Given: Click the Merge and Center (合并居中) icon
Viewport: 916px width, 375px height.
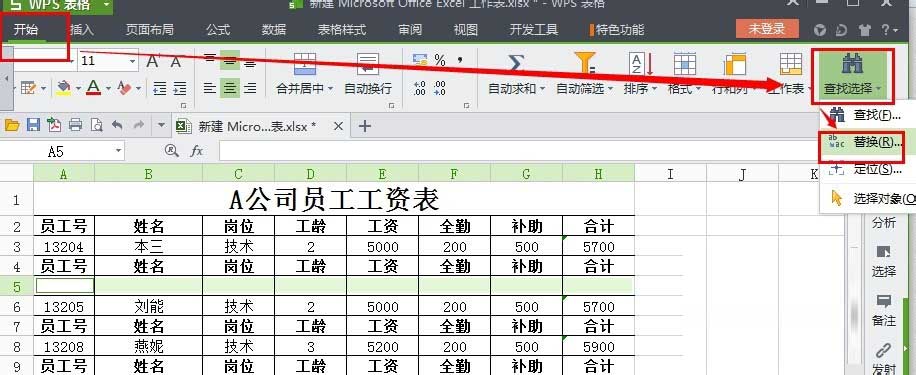Looking at the screenshot, I should [304, 64].
